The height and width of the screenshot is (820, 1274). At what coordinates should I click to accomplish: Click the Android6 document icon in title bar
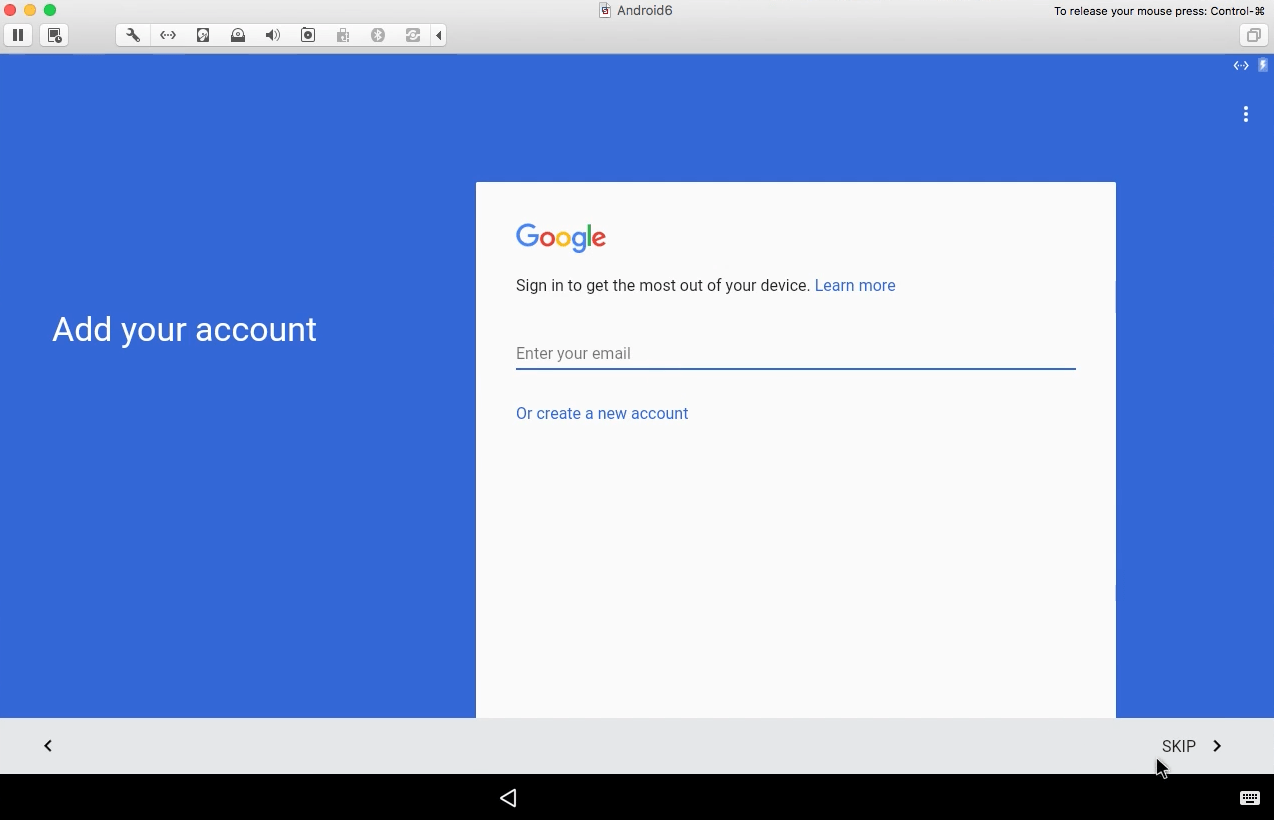pos(605,10)
